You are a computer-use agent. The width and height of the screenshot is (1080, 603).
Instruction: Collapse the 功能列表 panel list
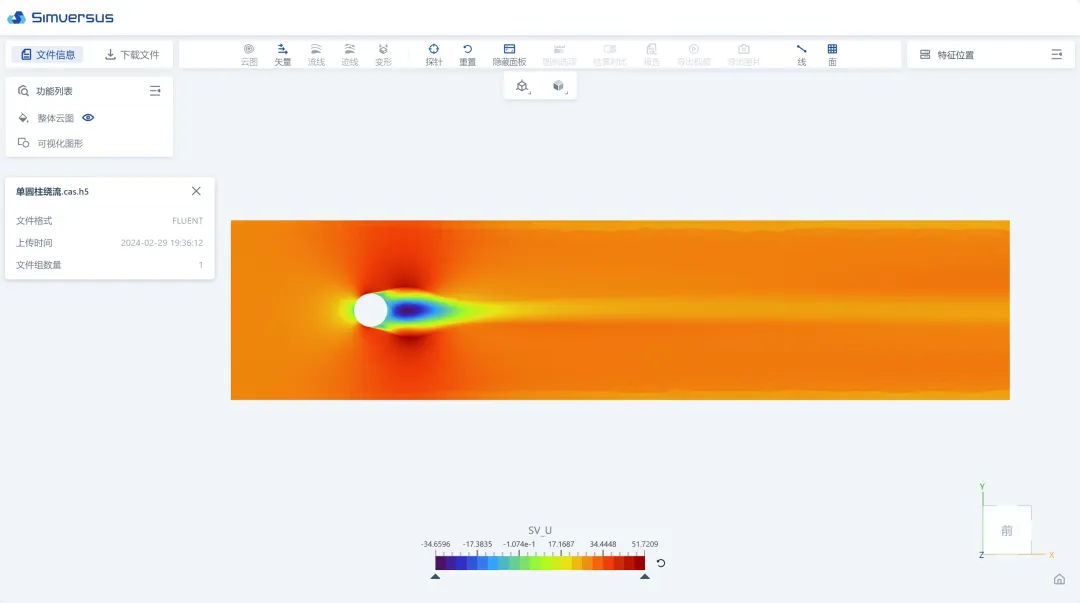155,91
